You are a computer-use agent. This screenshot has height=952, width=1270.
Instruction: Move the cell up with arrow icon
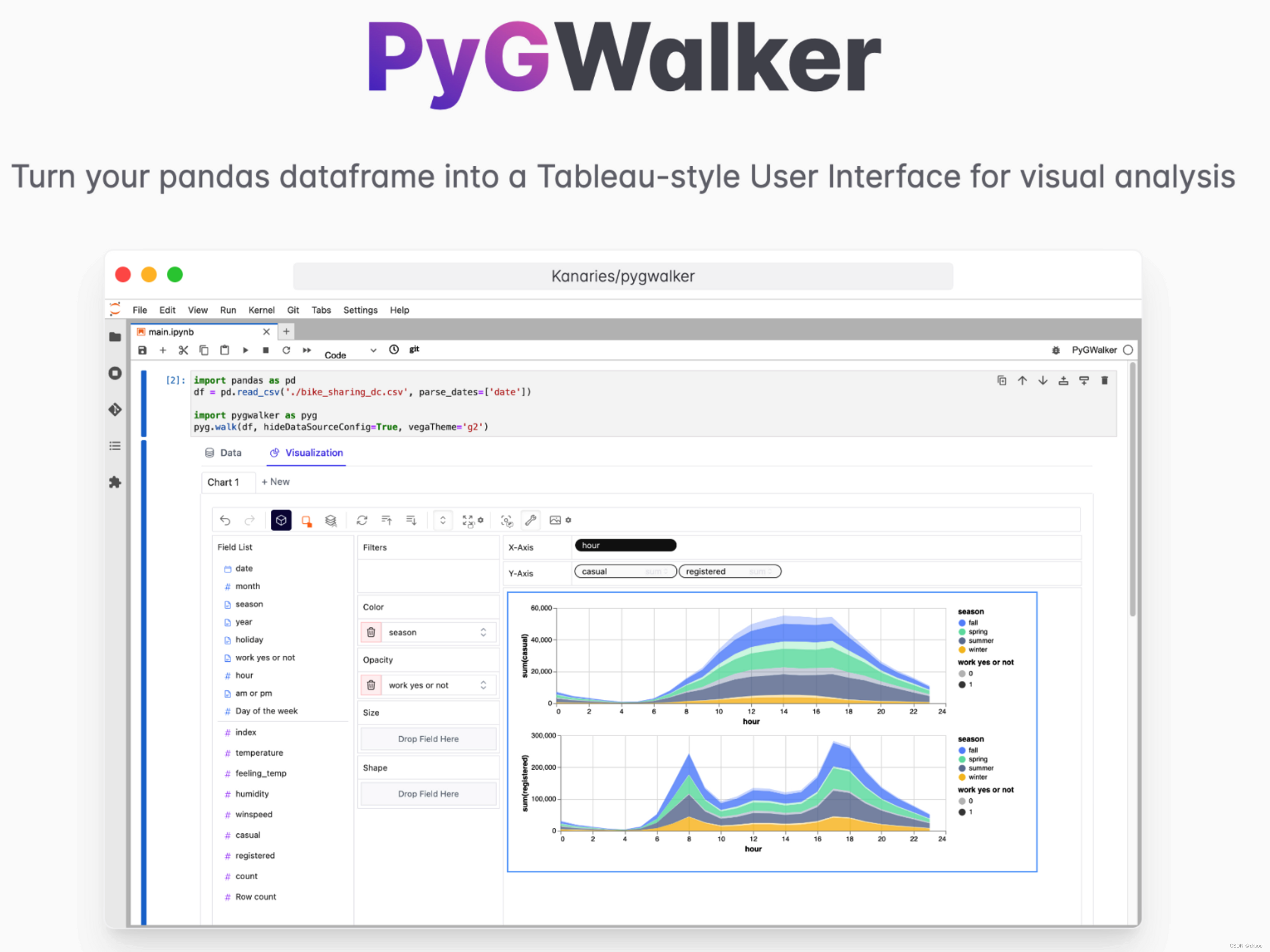click(1022, 380)
